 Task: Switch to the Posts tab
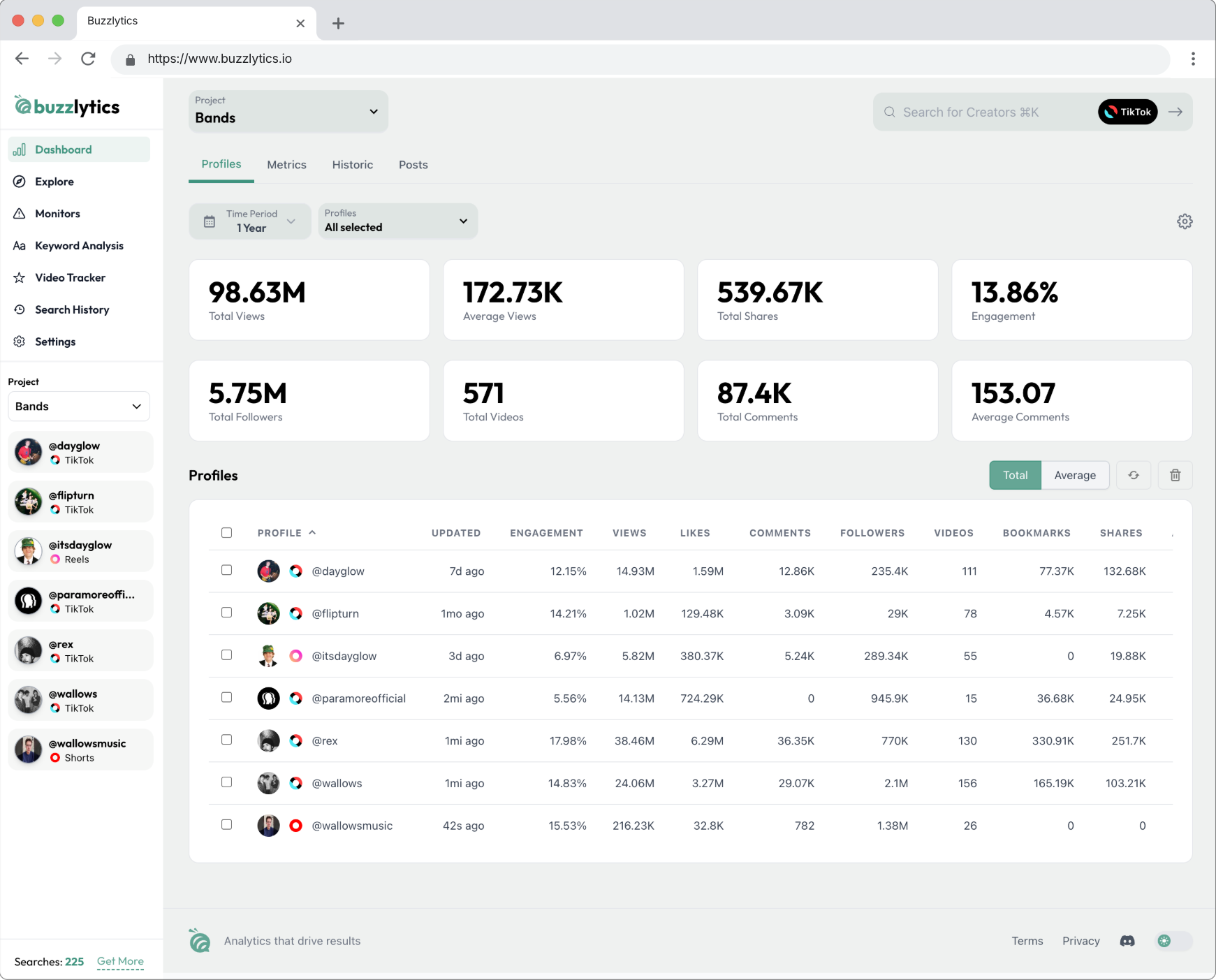pos(413,165)
